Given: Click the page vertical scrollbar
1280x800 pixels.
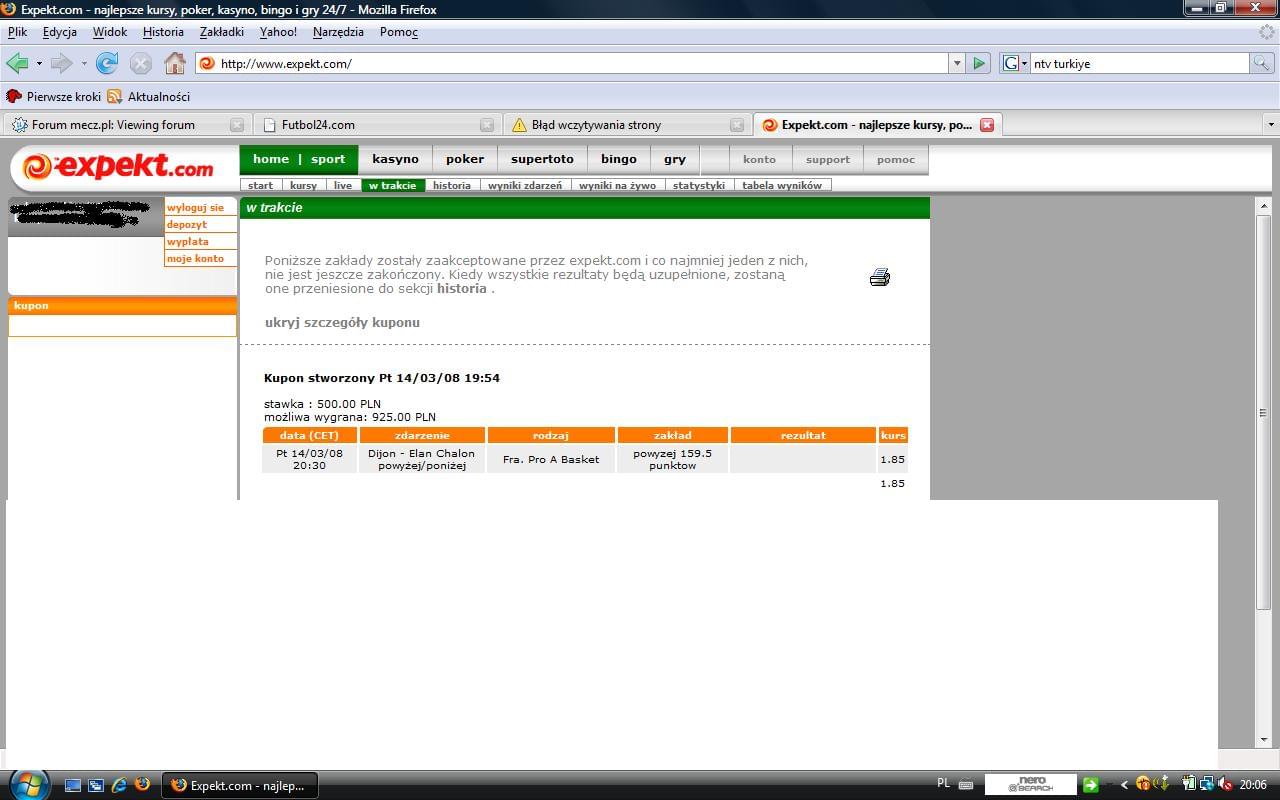Looking at the screenshot, I should tap(1263, 412).
